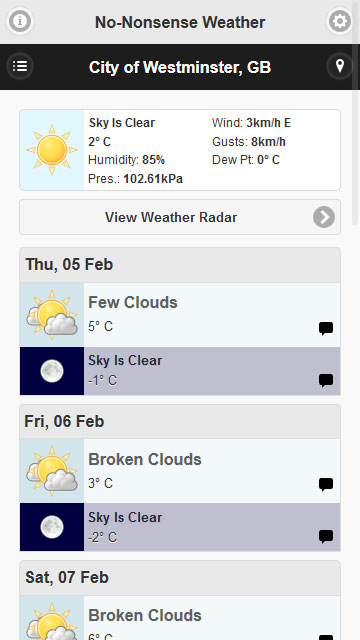
Task: Open comment bubble for Thursday Few Clouds
Action: click(326, 328)
